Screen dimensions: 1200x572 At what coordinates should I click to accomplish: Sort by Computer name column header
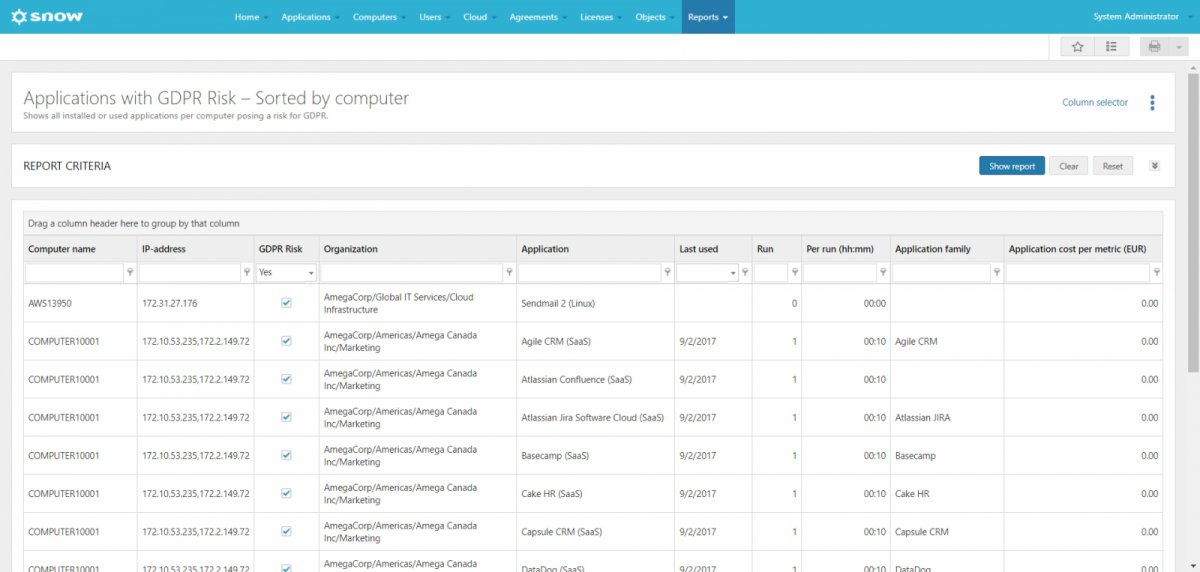[x=79, y=249]
